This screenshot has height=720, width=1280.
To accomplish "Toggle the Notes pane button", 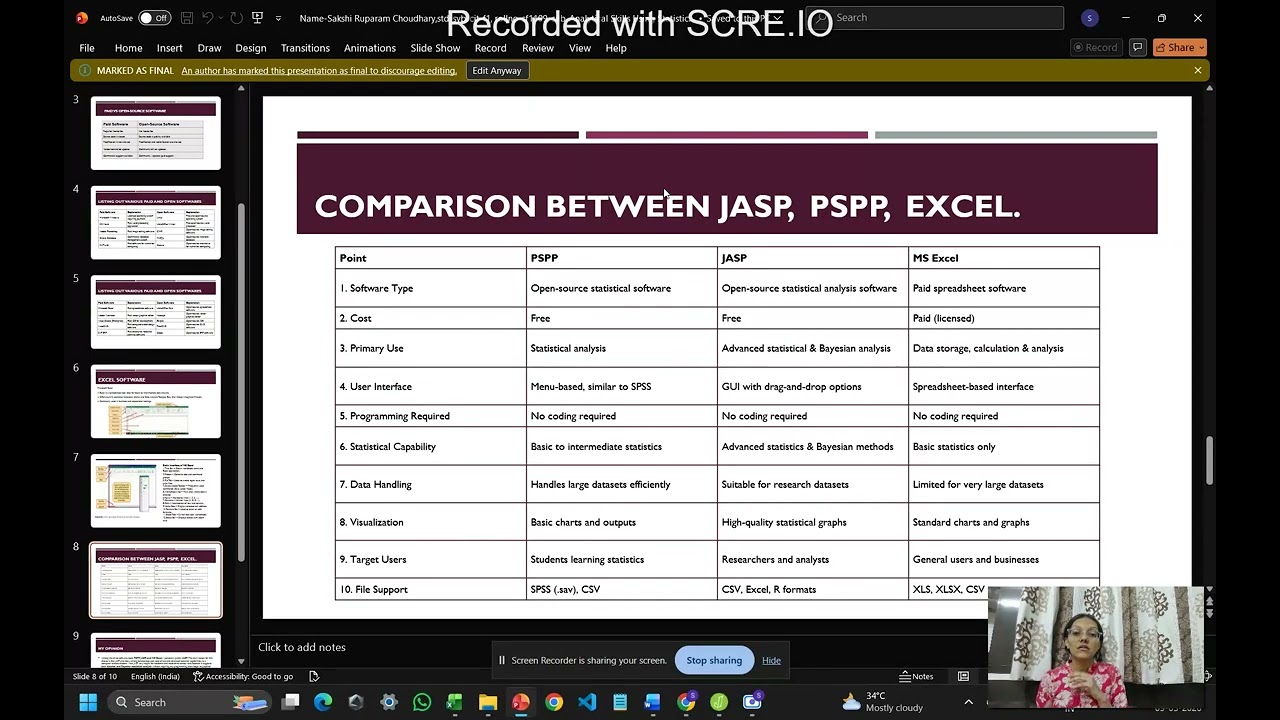I will click(917, 677).
